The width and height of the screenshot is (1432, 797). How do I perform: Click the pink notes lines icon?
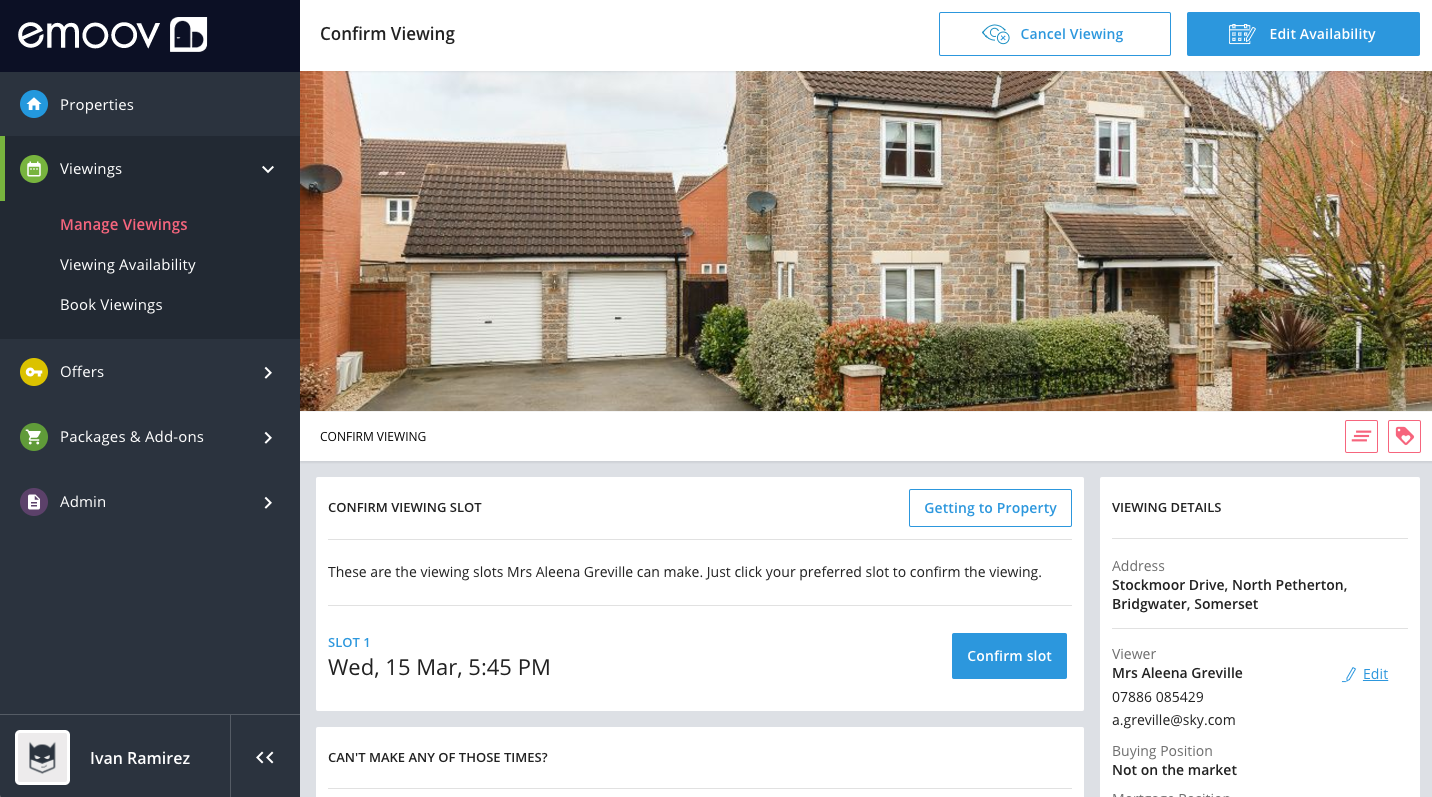click(1361, 436)
